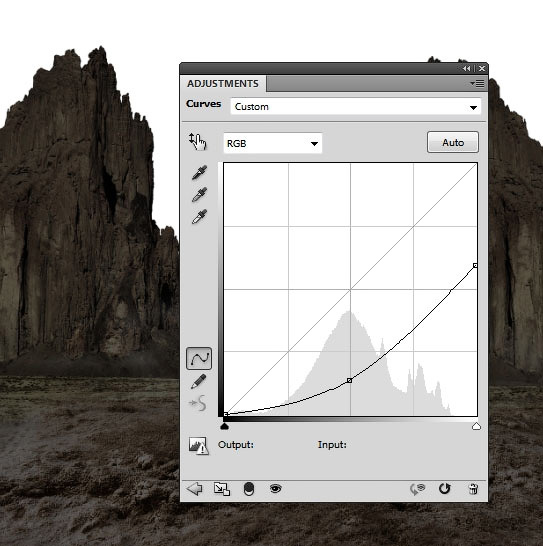Screen dimensions: 543x546
Task: Click the black point input slider
Action: 225,426
